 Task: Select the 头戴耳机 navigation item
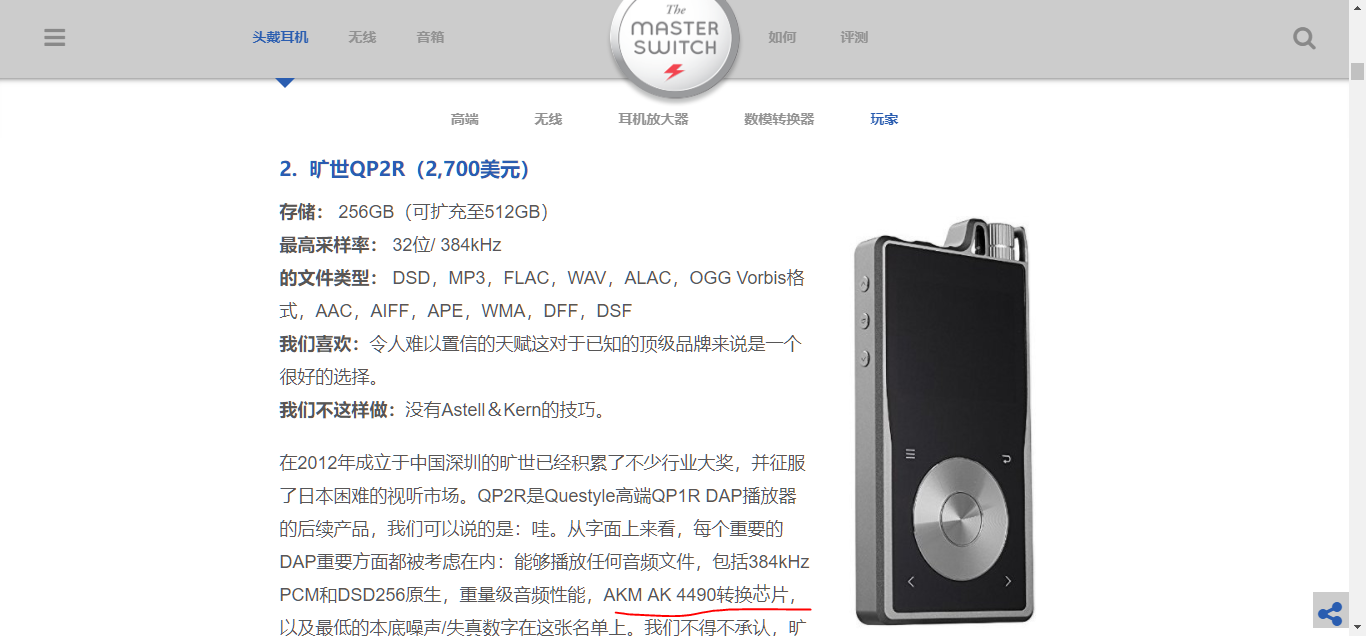[x=280, y=37]
